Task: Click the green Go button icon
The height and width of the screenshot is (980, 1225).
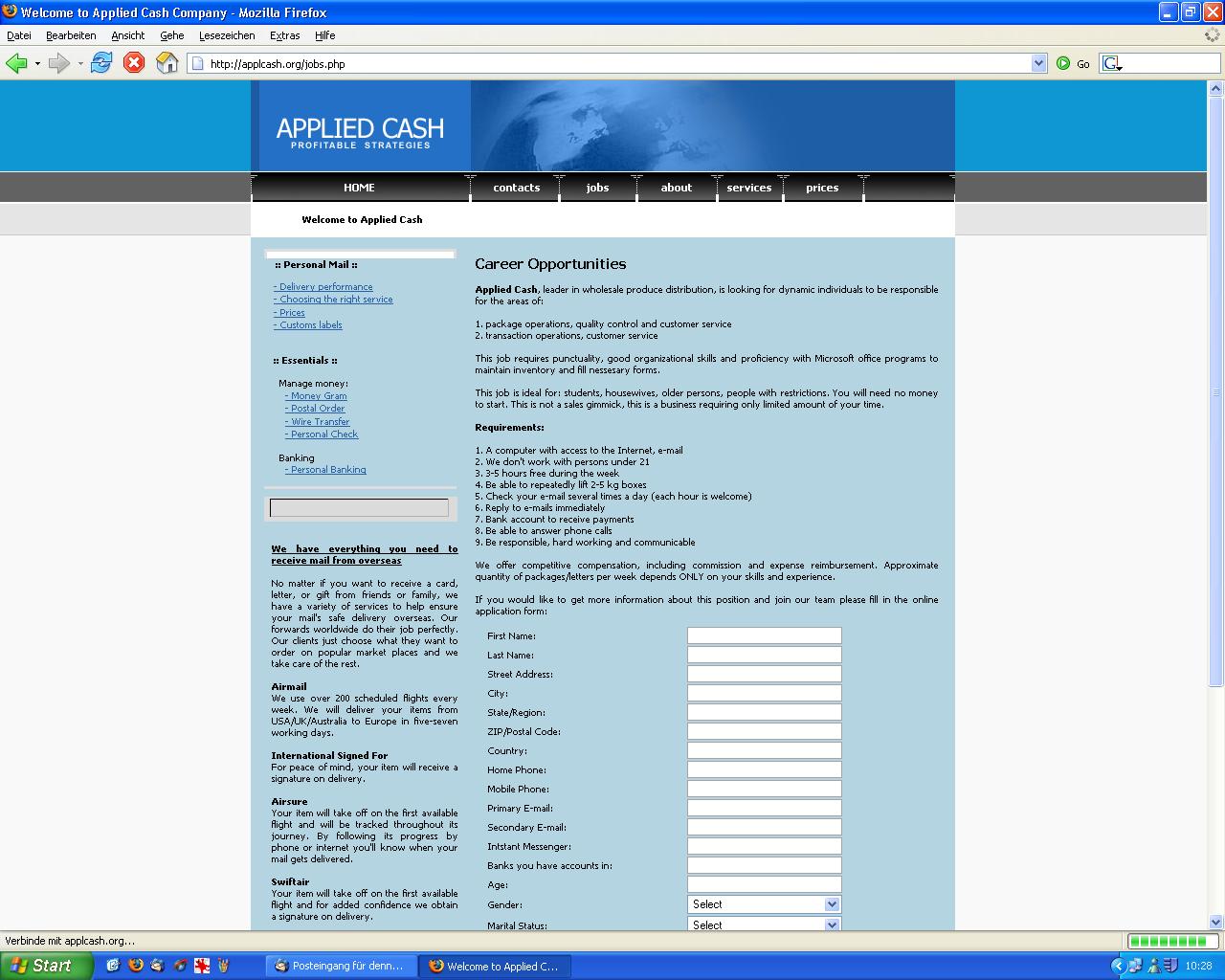Action: [x=1063, y=63]
